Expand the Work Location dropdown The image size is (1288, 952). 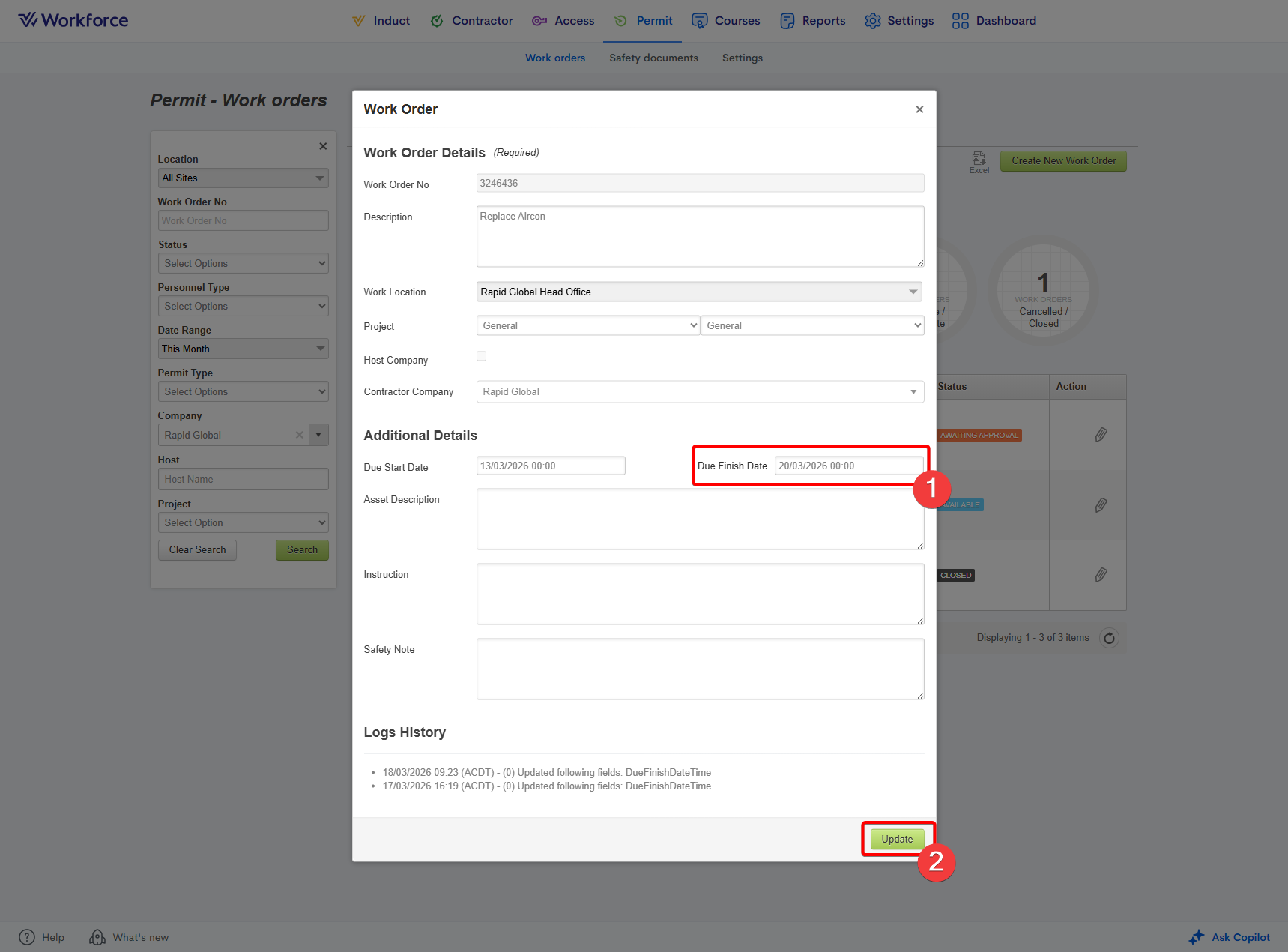pos(913,292)
